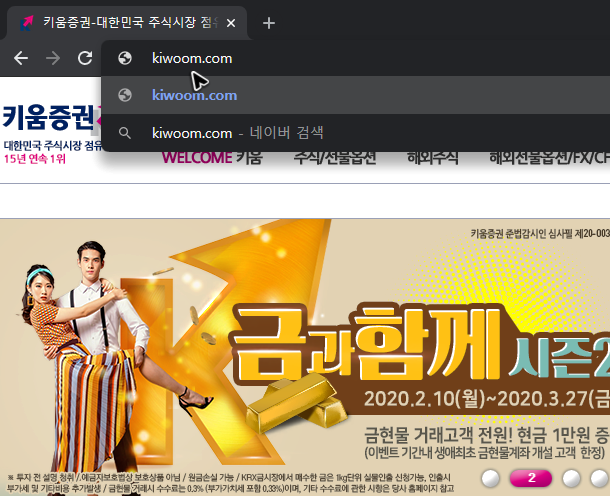The image size is (610, 496).
Task: Close the 키움증권 browser tab
Action: (231, 23)
